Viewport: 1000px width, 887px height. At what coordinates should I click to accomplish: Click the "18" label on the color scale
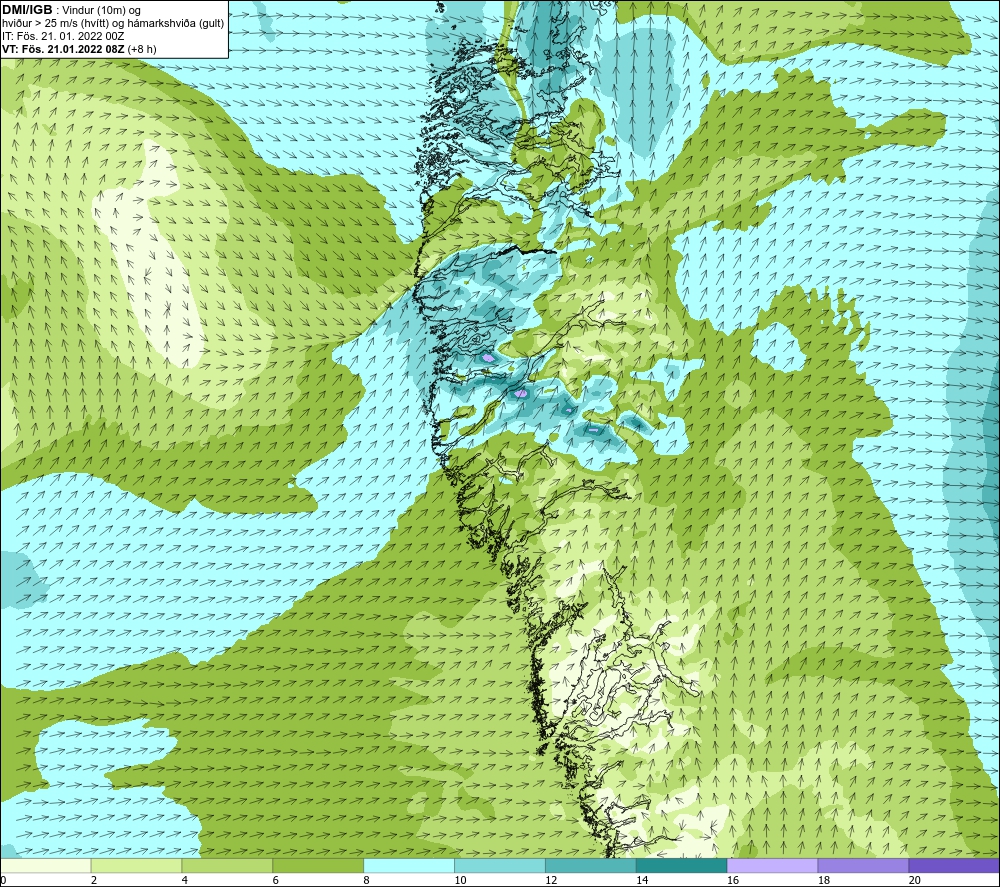click(823, 881)
